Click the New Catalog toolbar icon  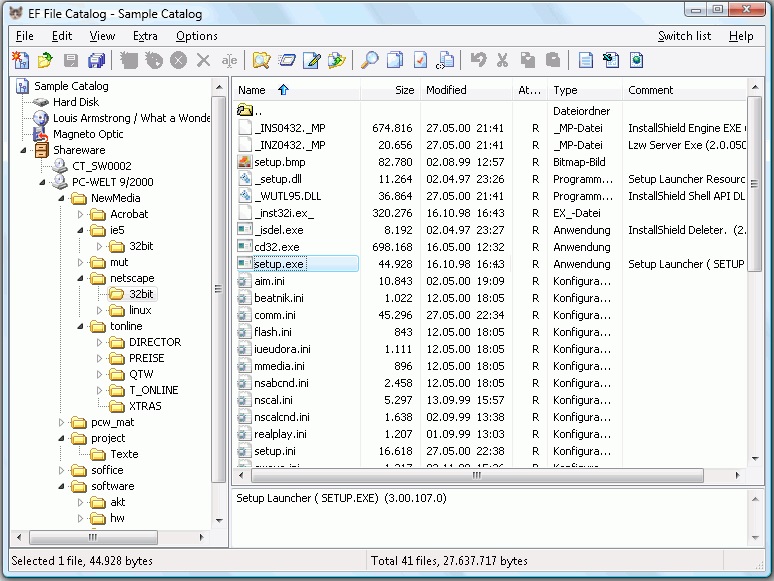coord(20,61)
